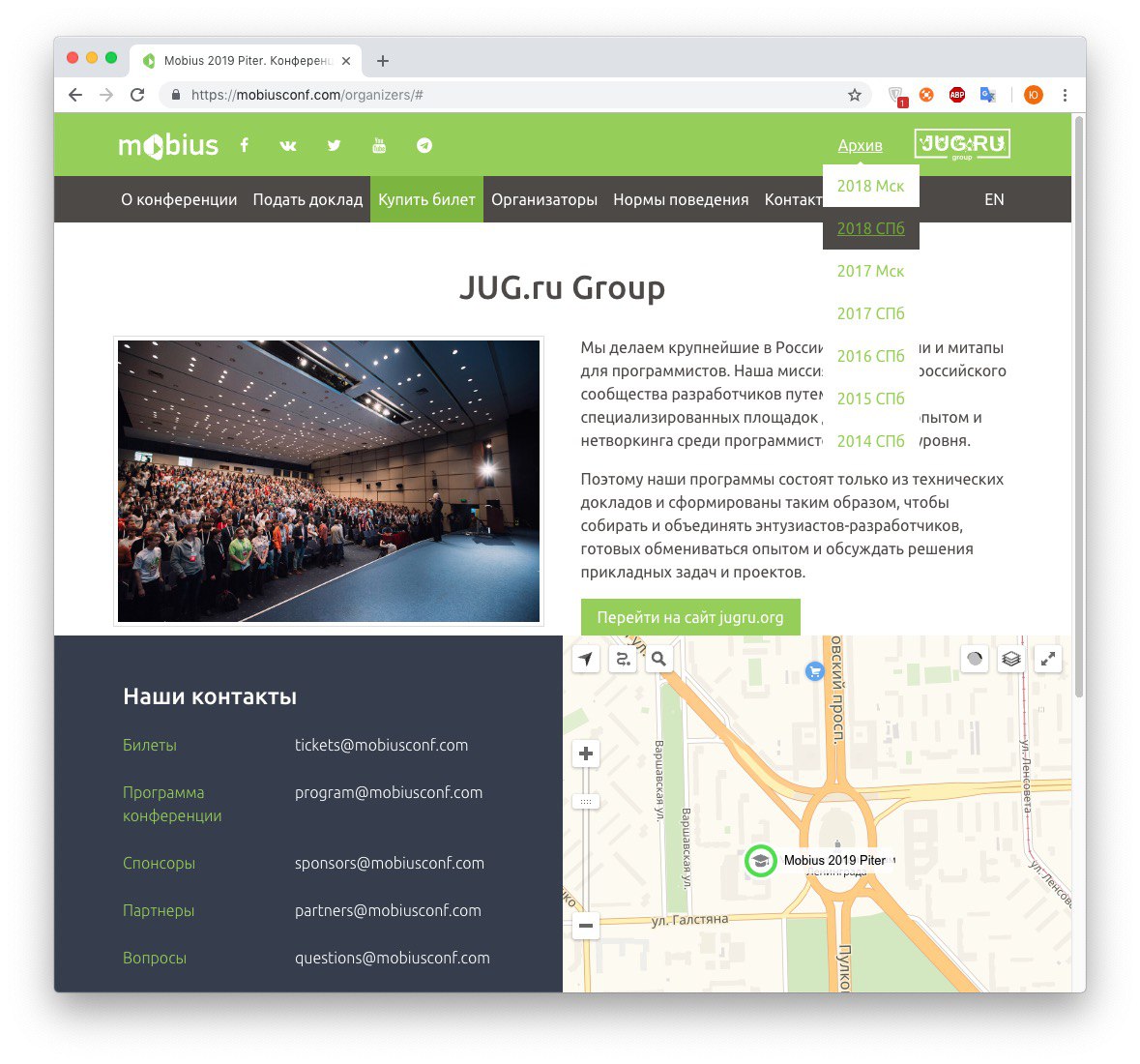The height and width of the screenshot is (1064, 1140).
Task: Open the shield extension with red badge
Action: tap(897, 95)
